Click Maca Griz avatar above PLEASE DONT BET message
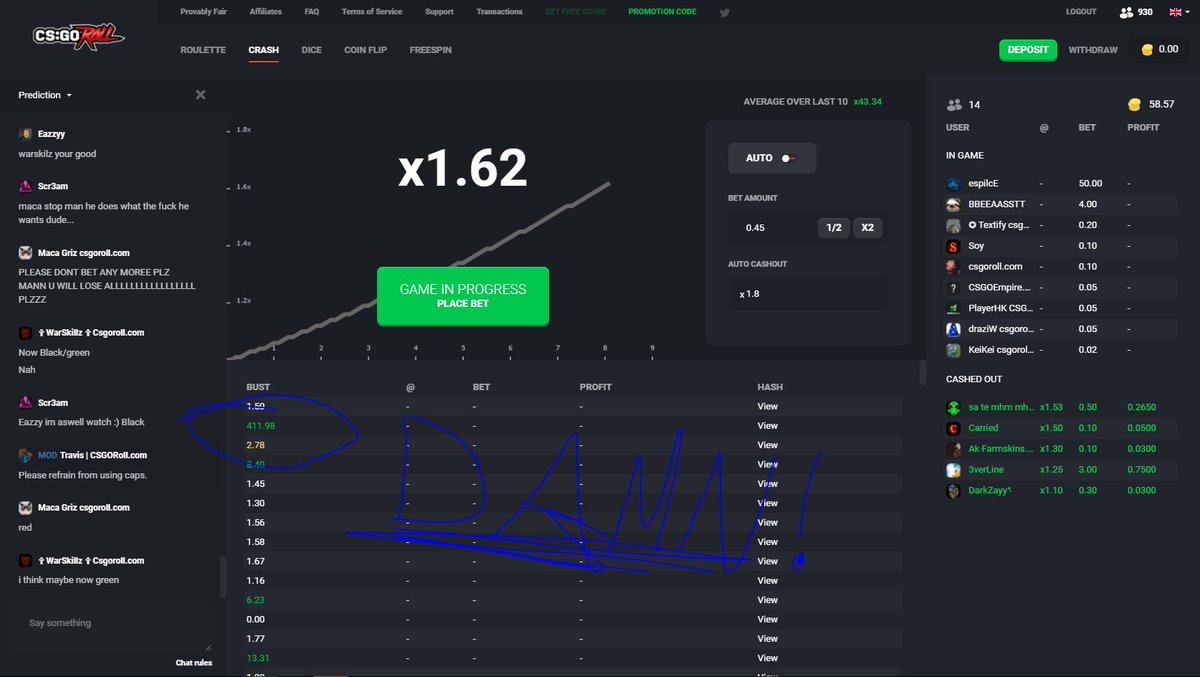Image resolution: width=1200 pixels, height=677 pixels. 25,253
